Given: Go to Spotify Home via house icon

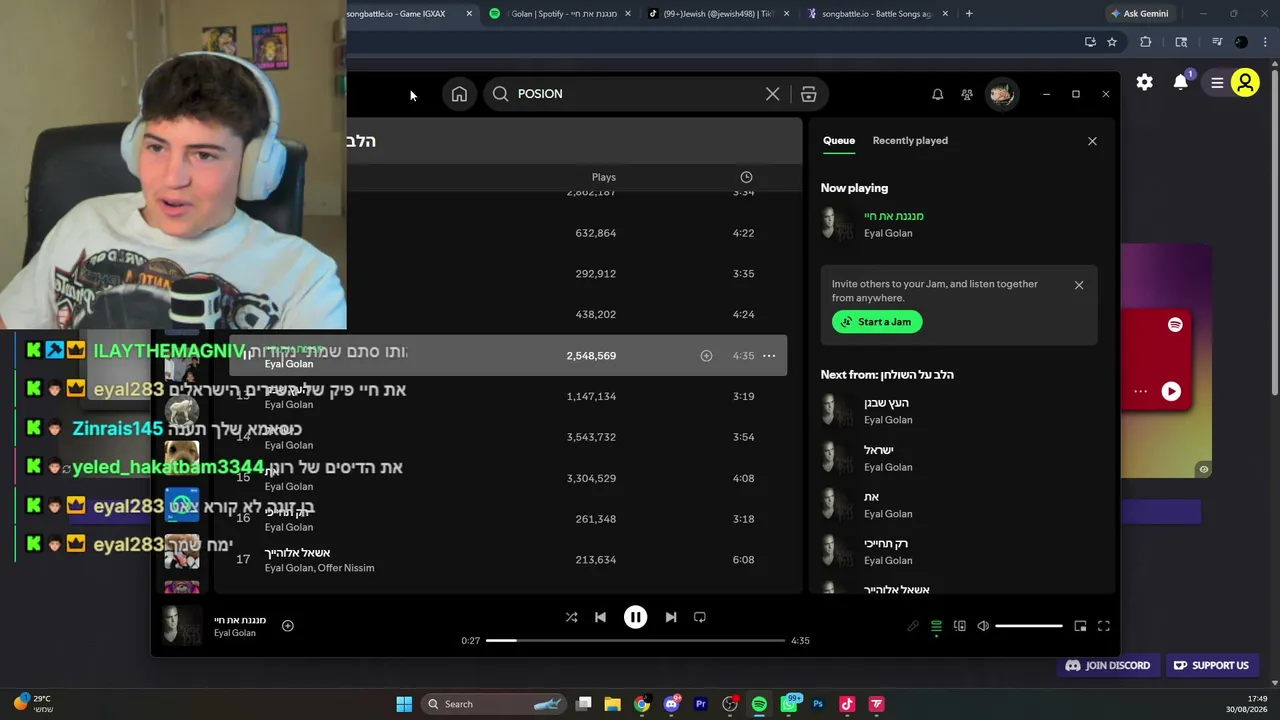Looking at the screenshot, I should point(459,94).
